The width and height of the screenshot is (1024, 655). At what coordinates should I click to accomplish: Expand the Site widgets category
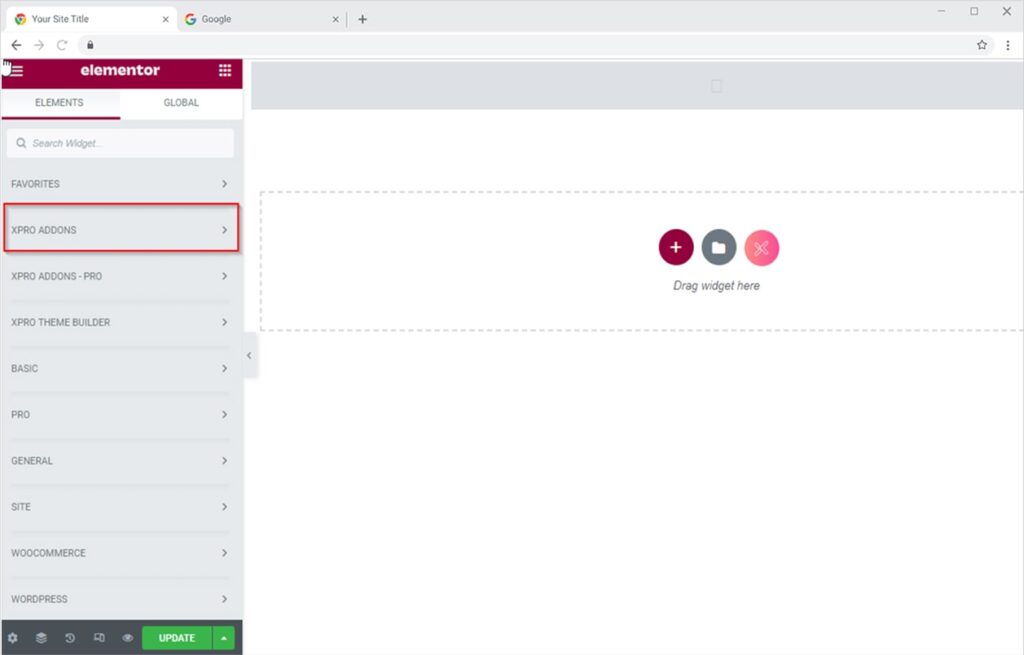coord(120,507)
